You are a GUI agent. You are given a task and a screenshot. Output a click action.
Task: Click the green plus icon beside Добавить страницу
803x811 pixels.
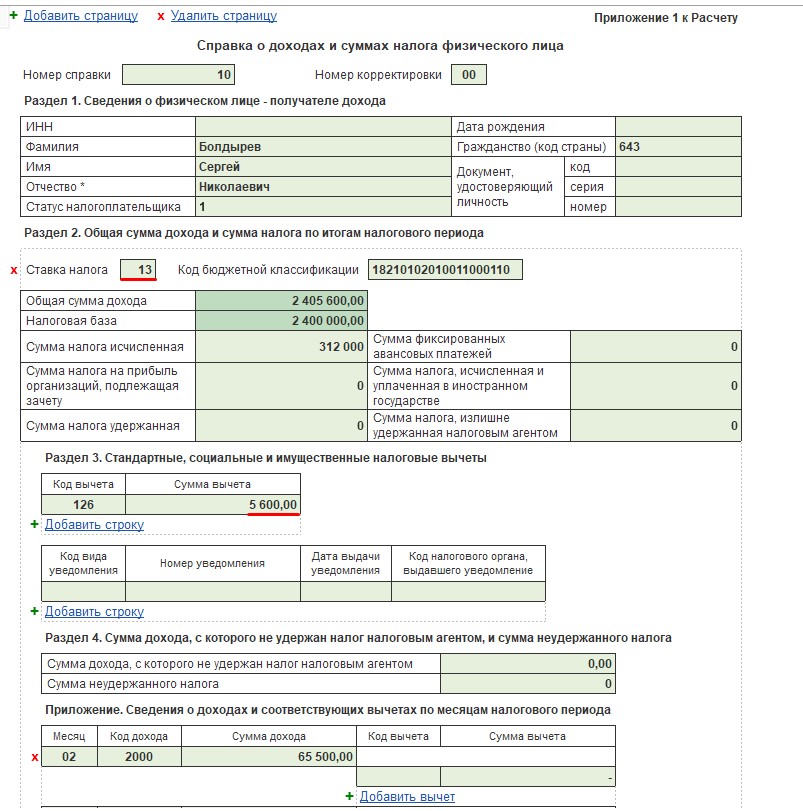pos(13,16)
